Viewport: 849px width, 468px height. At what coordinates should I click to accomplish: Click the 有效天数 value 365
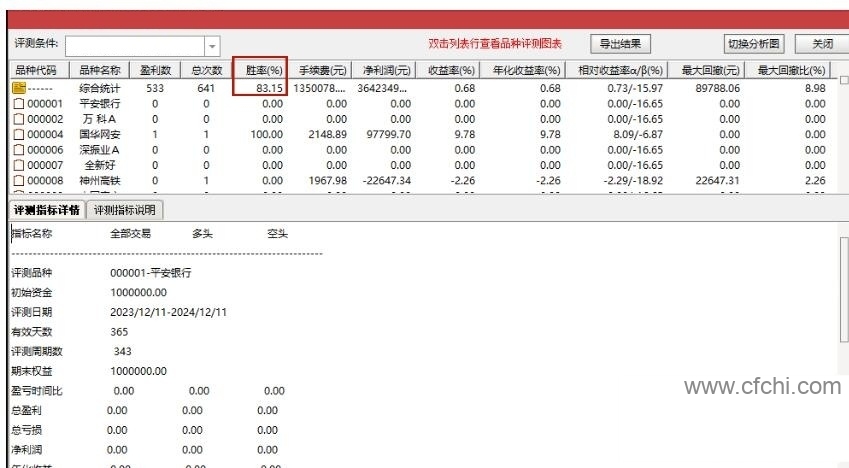(119, 332)
